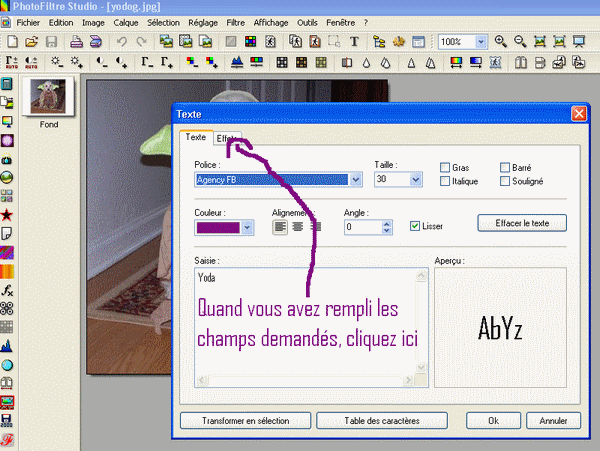
Task: Click the fx icon in left sidebar
Action: 7,290
